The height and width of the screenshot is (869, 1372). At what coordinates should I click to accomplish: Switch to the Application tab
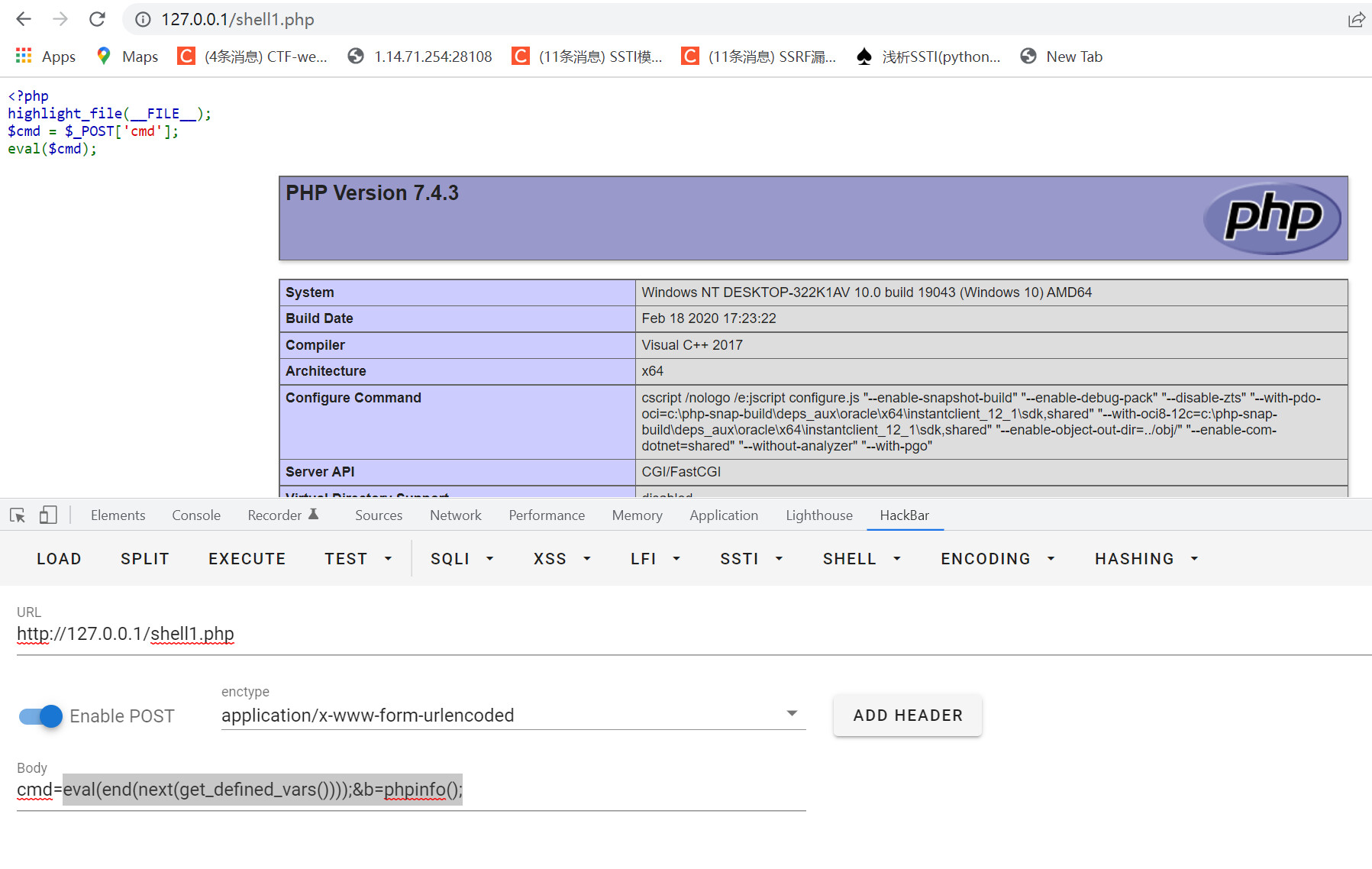click(724, 515)
